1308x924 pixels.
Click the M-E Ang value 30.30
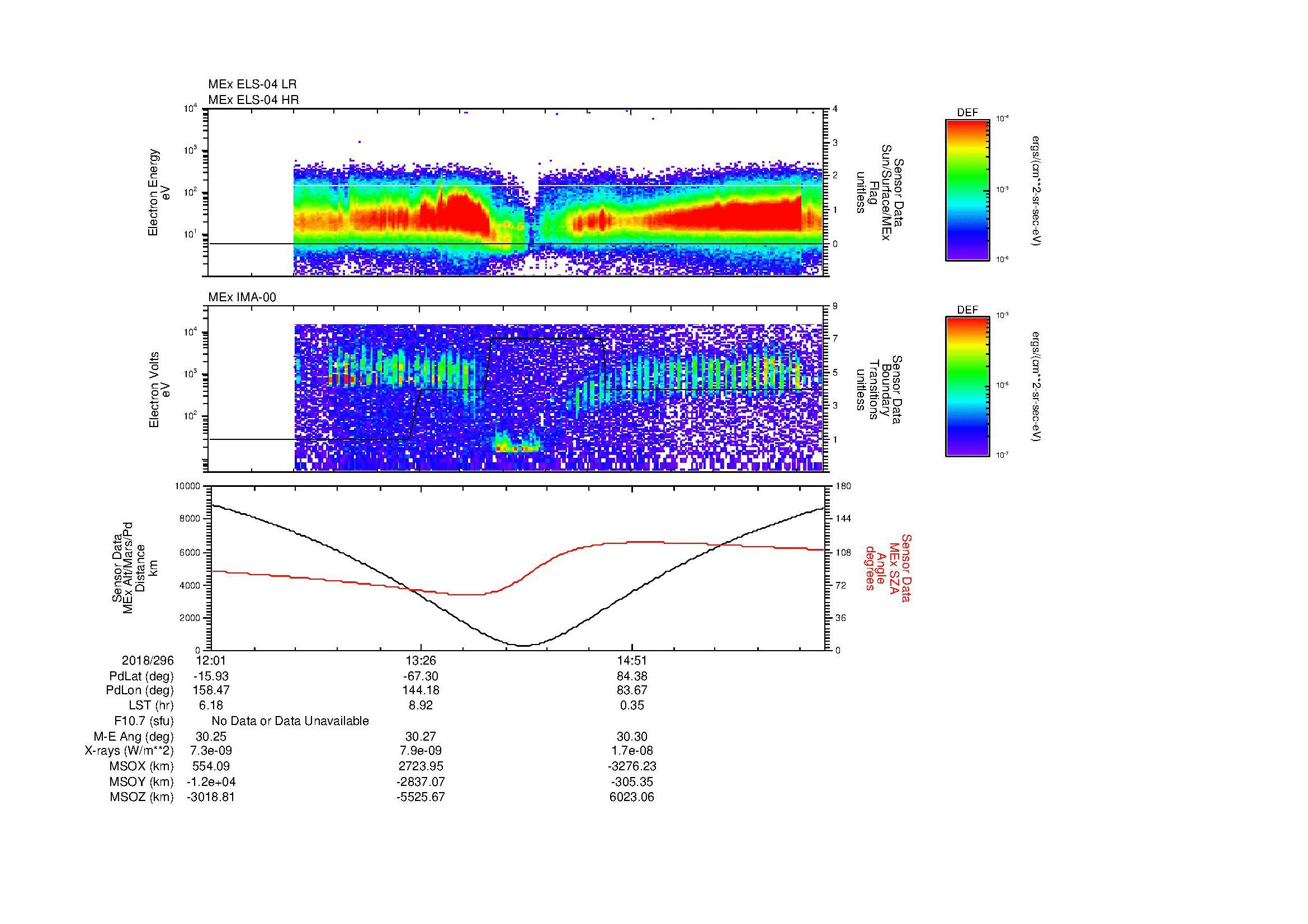pos(632,736)
